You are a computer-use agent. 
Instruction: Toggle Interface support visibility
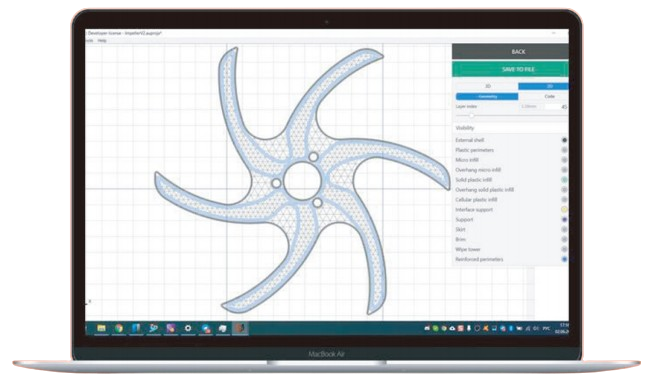click(x=564, y=209)
